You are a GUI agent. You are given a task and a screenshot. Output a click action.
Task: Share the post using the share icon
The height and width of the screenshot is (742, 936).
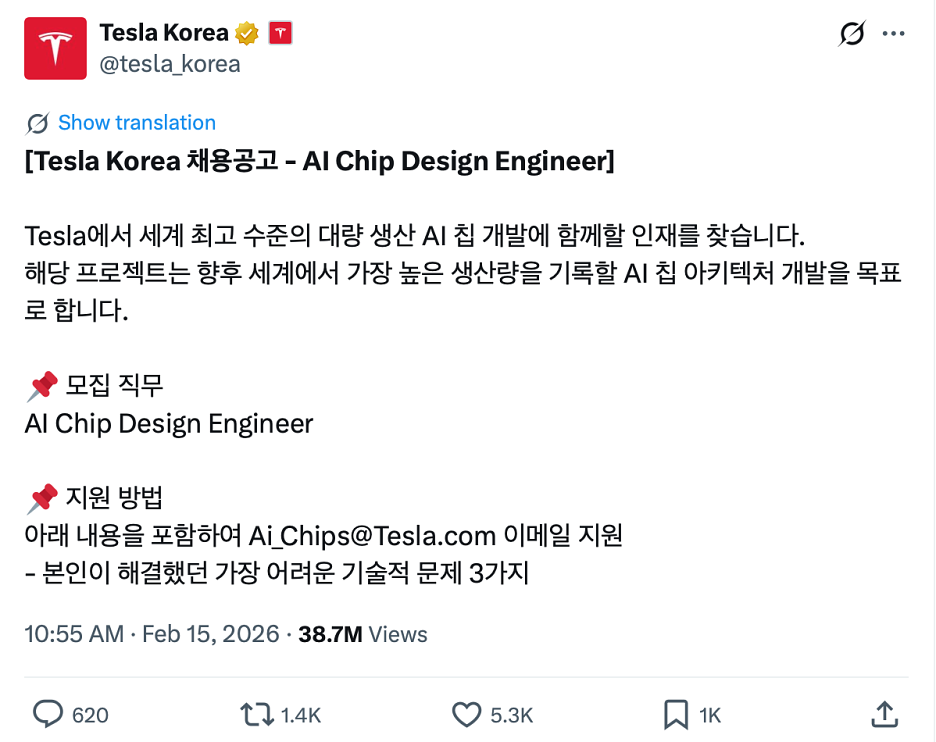[x=884, y=714]
